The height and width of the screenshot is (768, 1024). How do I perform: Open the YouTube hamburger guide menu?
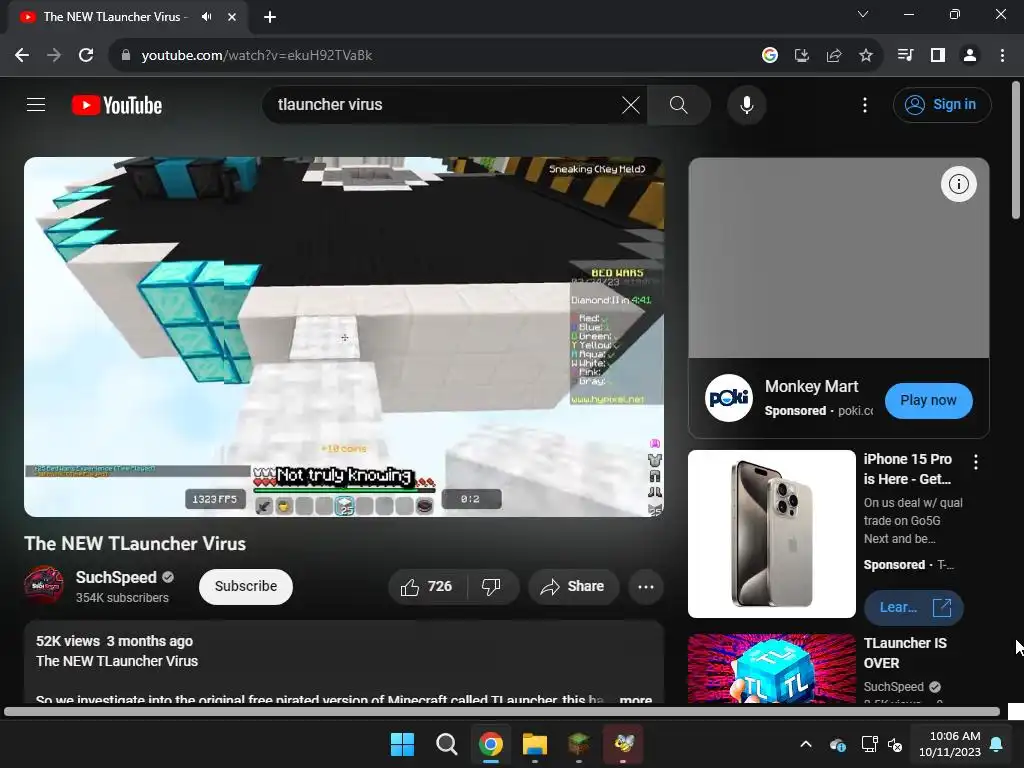point(36,104)
